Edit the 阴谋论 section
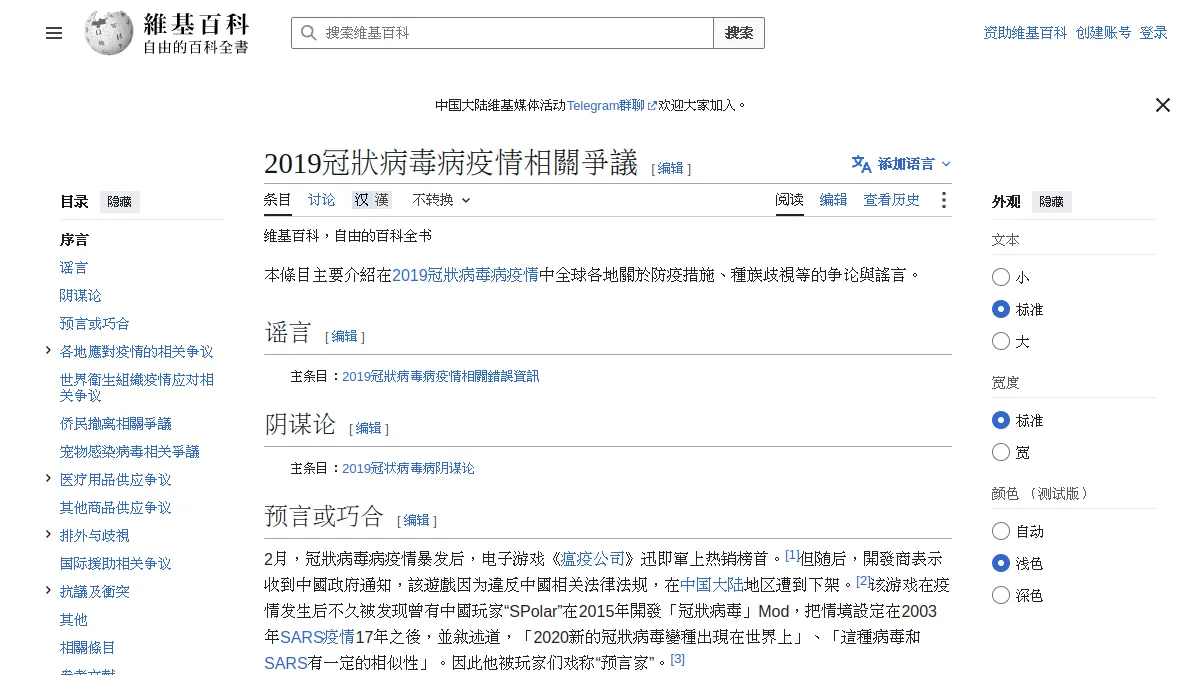The height and width of the screenshot is (675, 1200). [369, 428]
